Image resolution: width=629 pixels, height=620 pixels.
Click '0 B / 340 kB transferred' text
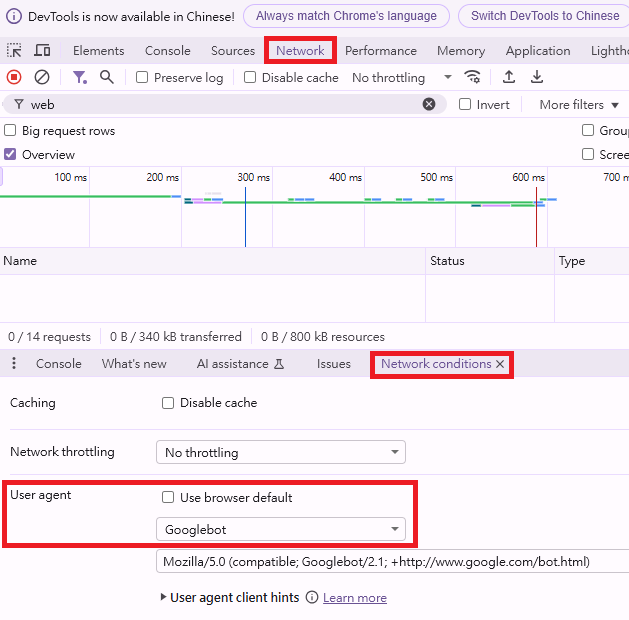point(176,336)
